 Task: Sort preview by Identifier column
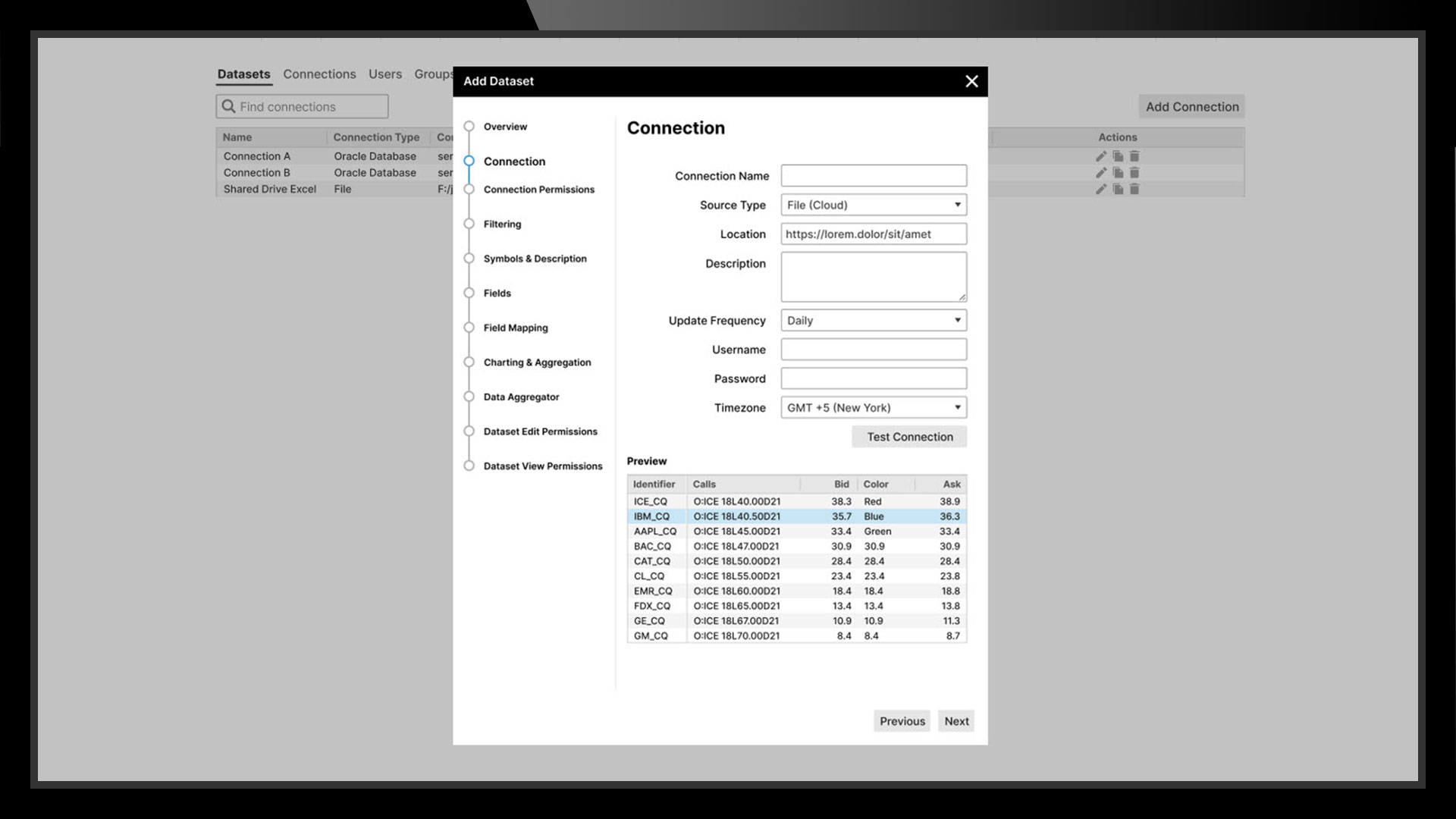(654, 484)
